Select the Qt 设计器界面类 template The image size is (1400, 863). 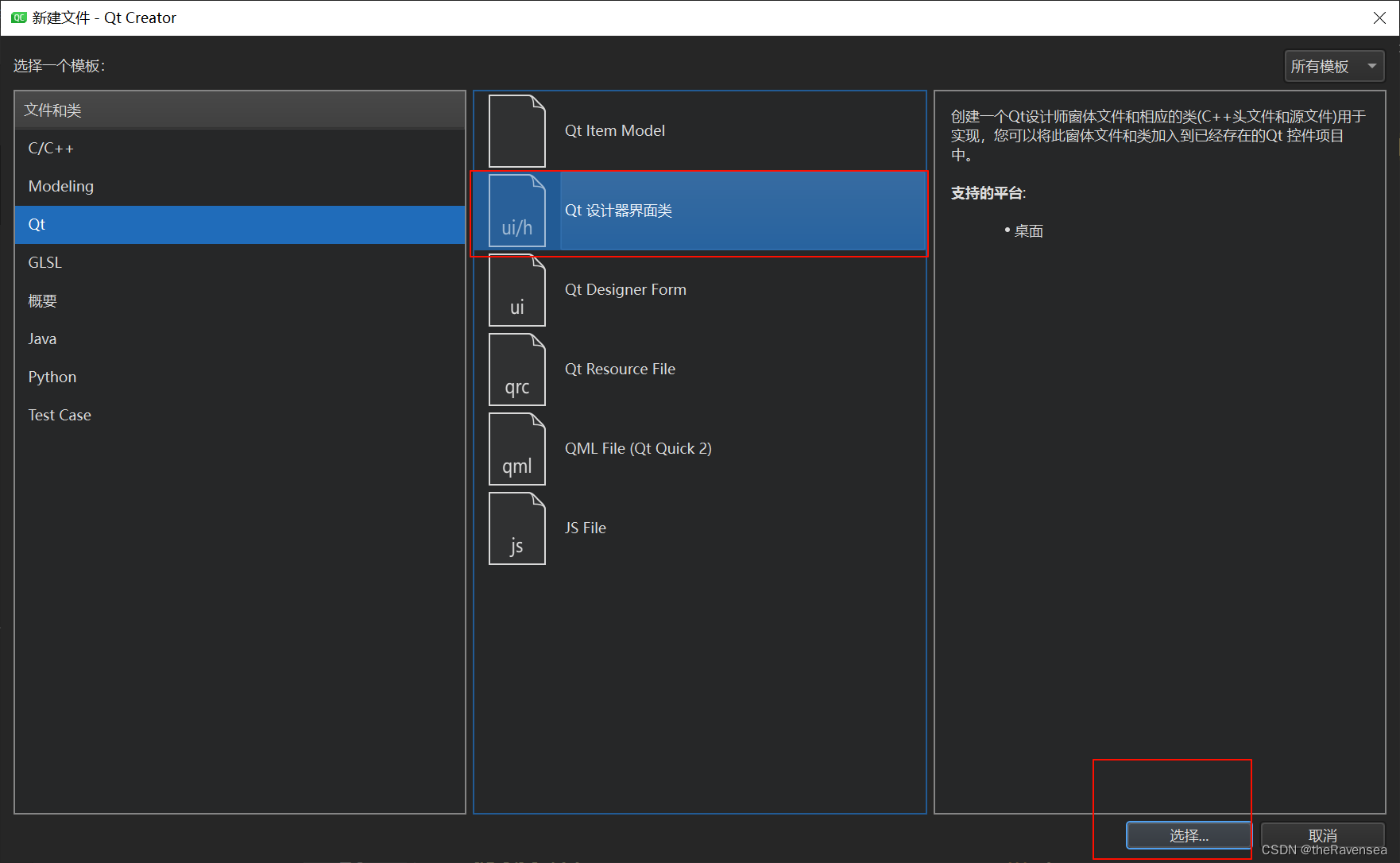tap(700, 211)
